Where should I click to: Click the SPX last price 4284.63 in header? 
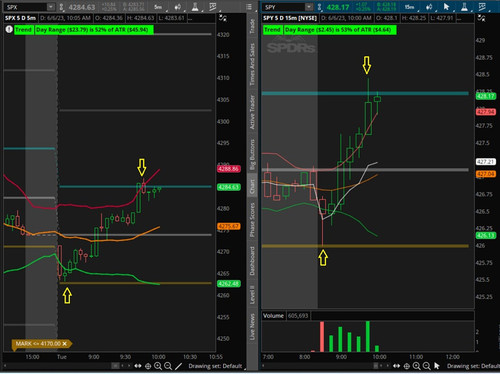82,7
